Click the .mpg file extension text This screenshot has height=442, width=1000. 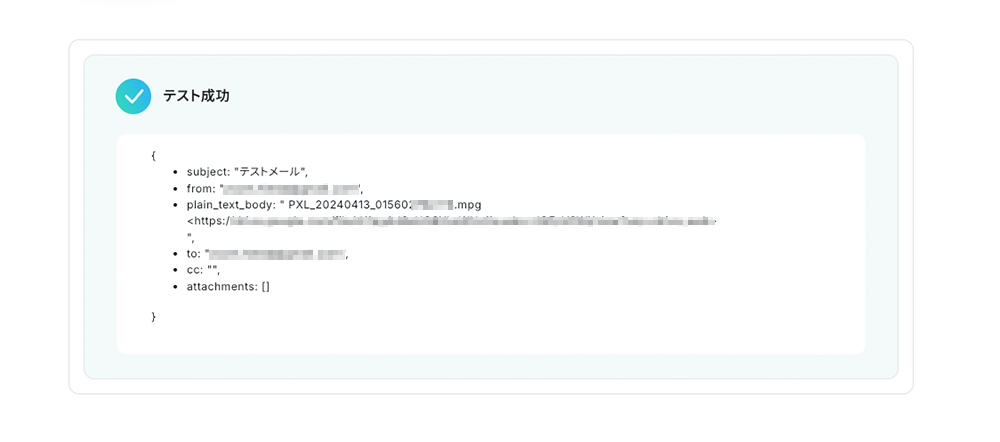click(467, 205)
